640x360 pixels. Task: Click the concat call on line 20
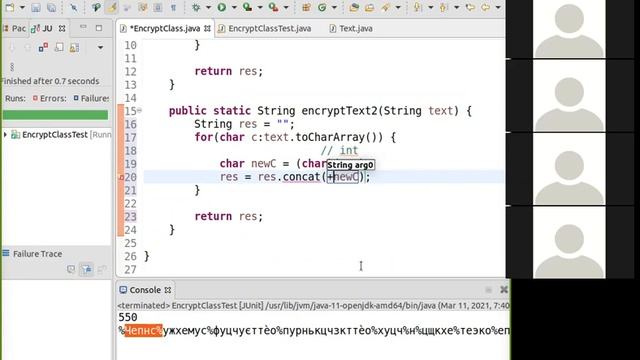[301, 177]
